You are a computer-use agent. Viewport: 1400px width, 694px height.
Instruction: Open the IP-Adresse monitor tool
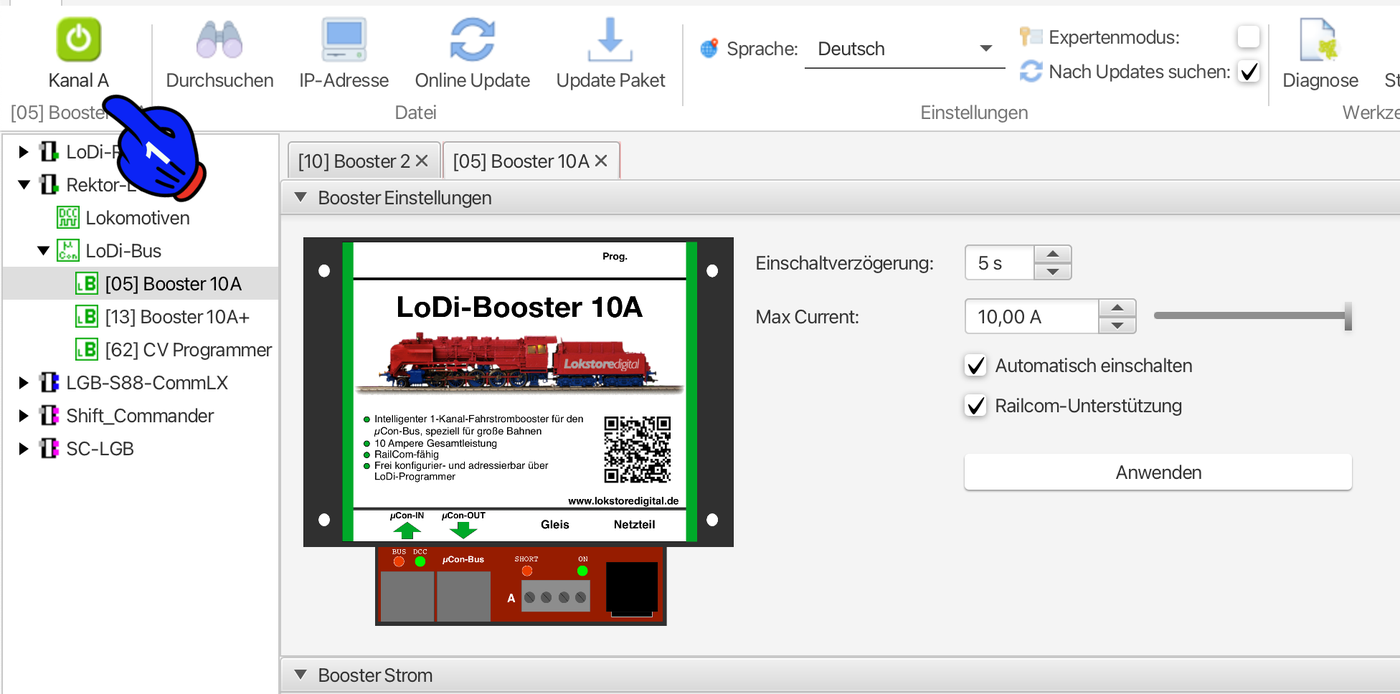[x=344, y=41]
